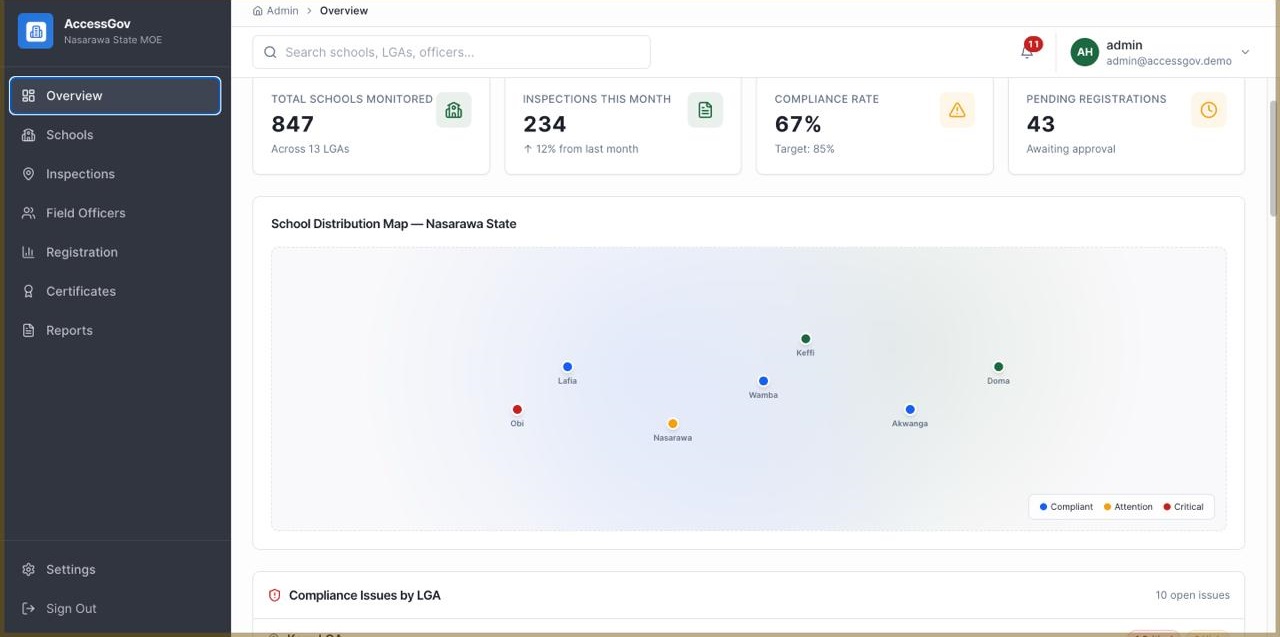This screenshot has width=1280, height=637.
Task: Click the Compliance Rate warning triangle icon
Action: coord(957,110)
